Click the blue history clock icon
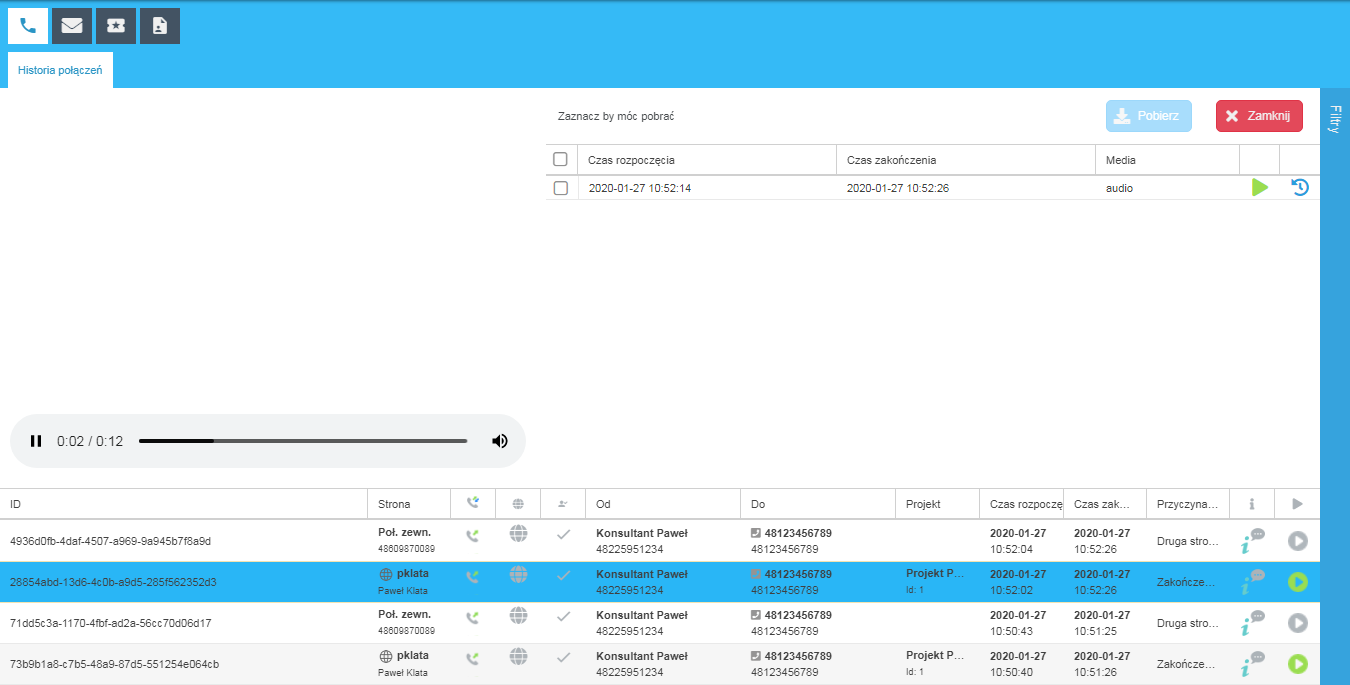The height and width of the screenshot is (685, 1350). [1300, 187]
